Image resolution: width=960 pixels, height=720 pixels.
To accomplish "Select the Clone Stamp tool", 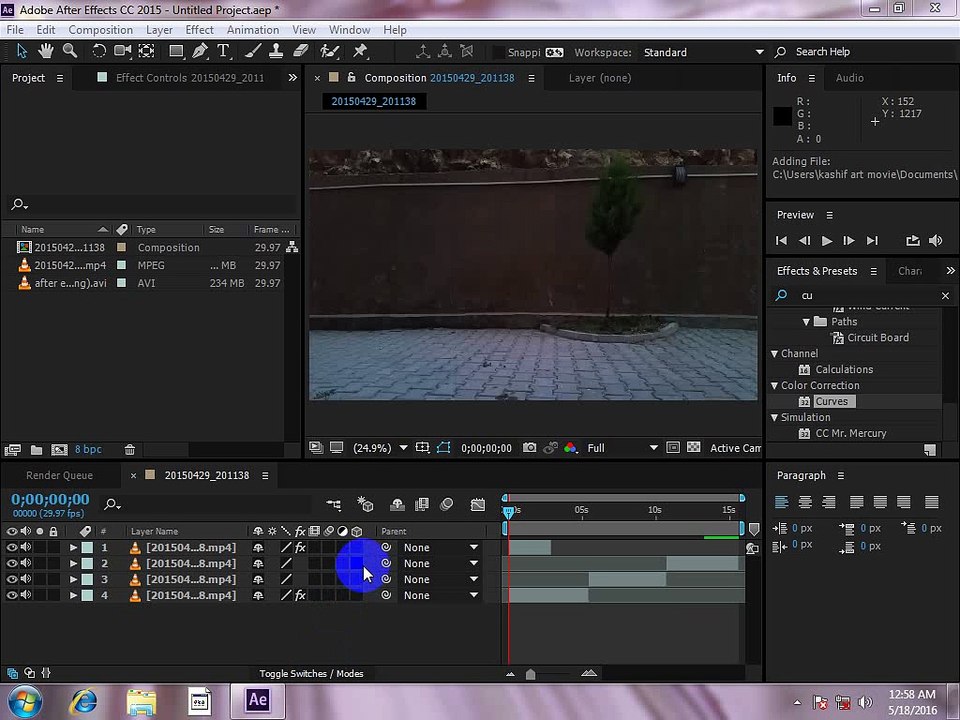I will click(x=276, y=51).
